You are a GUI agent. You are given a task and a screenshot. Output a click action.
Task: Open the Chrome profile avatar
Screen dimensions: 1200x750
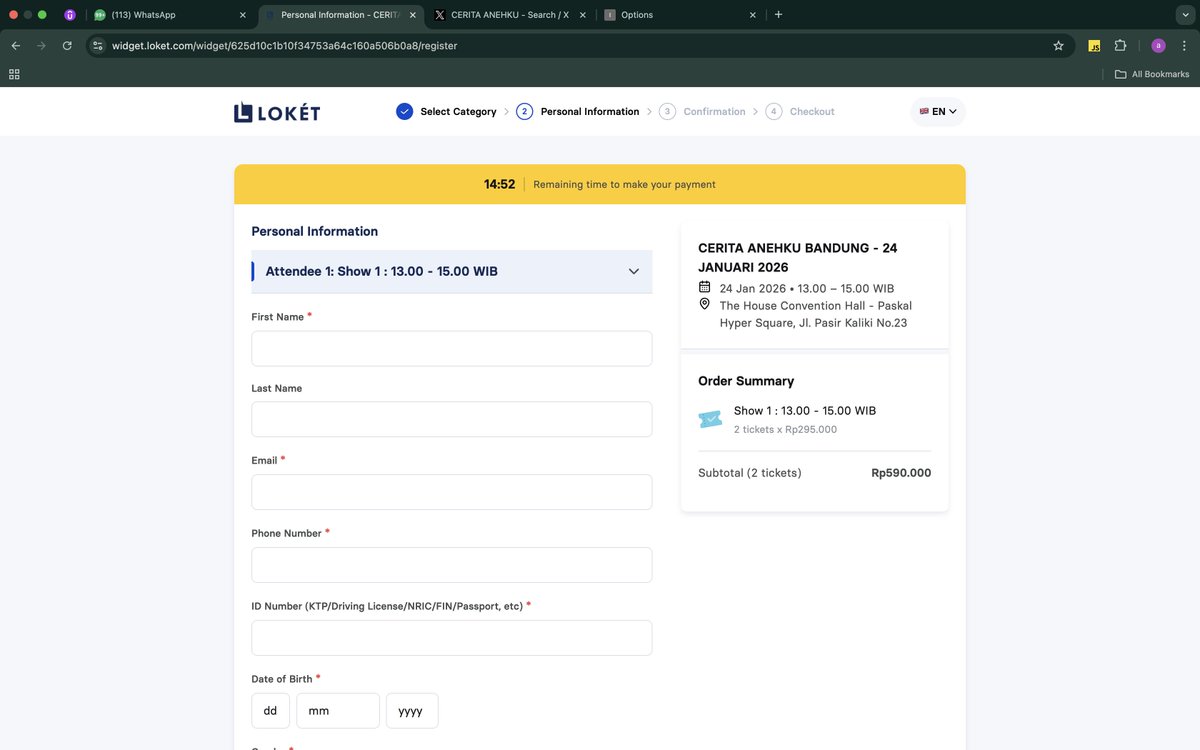[1158, 45]
